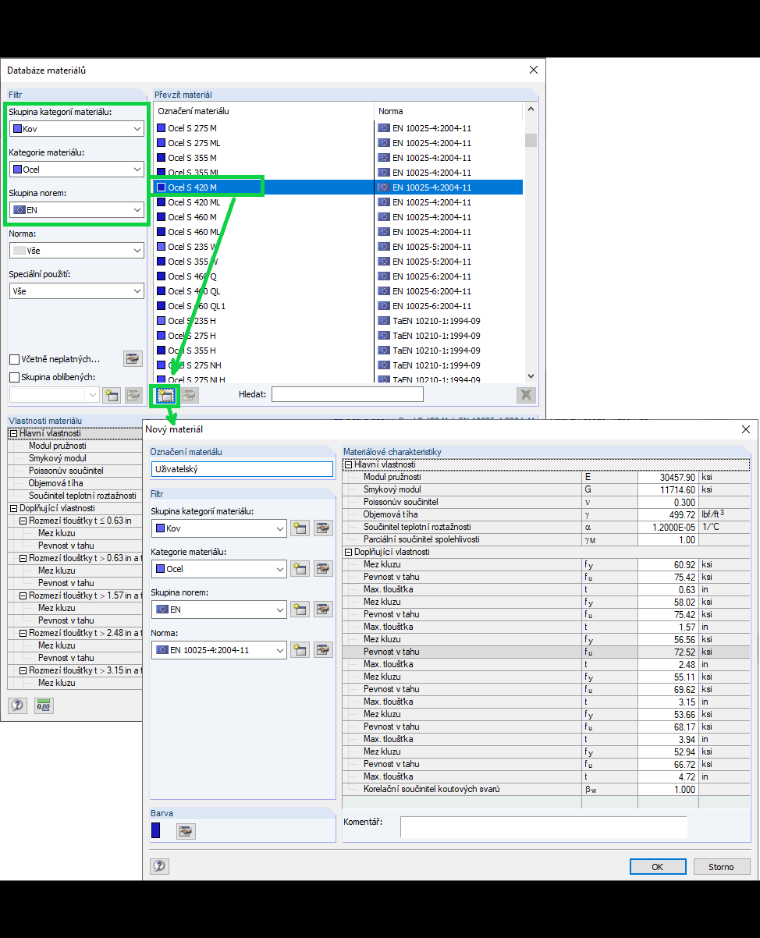
Task: Create new standard group icon beside EN dropdown
Action: (x=300, y=609)
